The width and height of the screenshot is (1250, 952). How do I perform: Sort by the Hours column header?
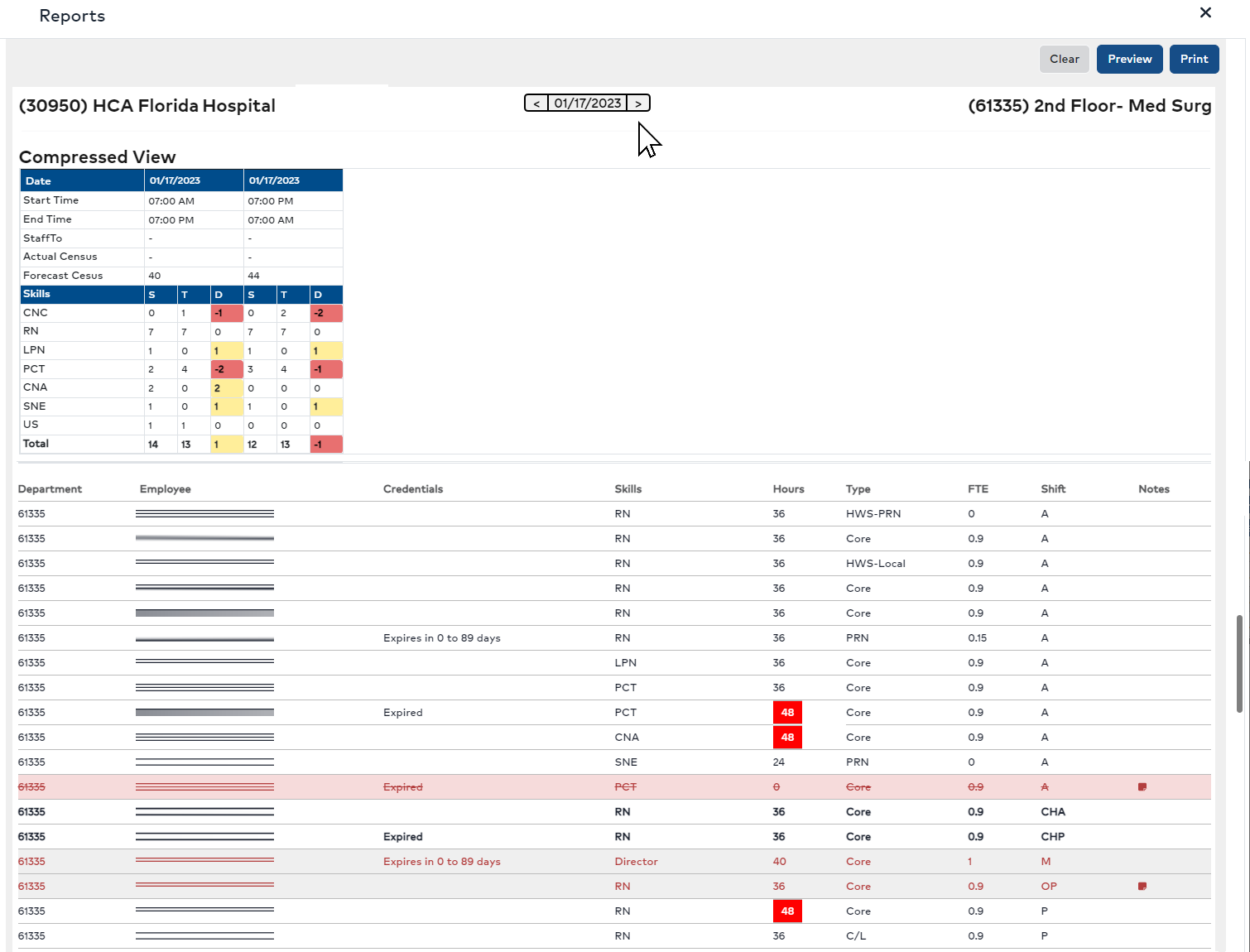point(787,488)
